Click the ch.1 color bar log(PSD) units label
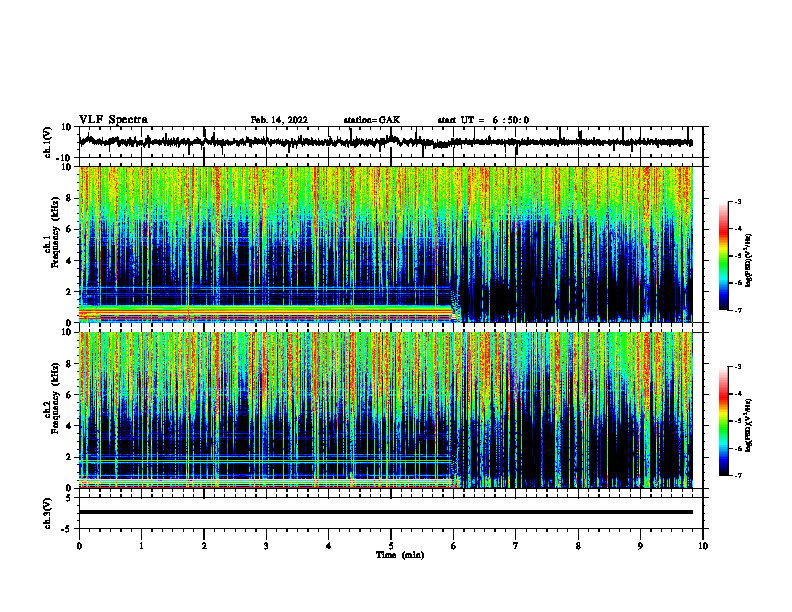 (749, 261)
